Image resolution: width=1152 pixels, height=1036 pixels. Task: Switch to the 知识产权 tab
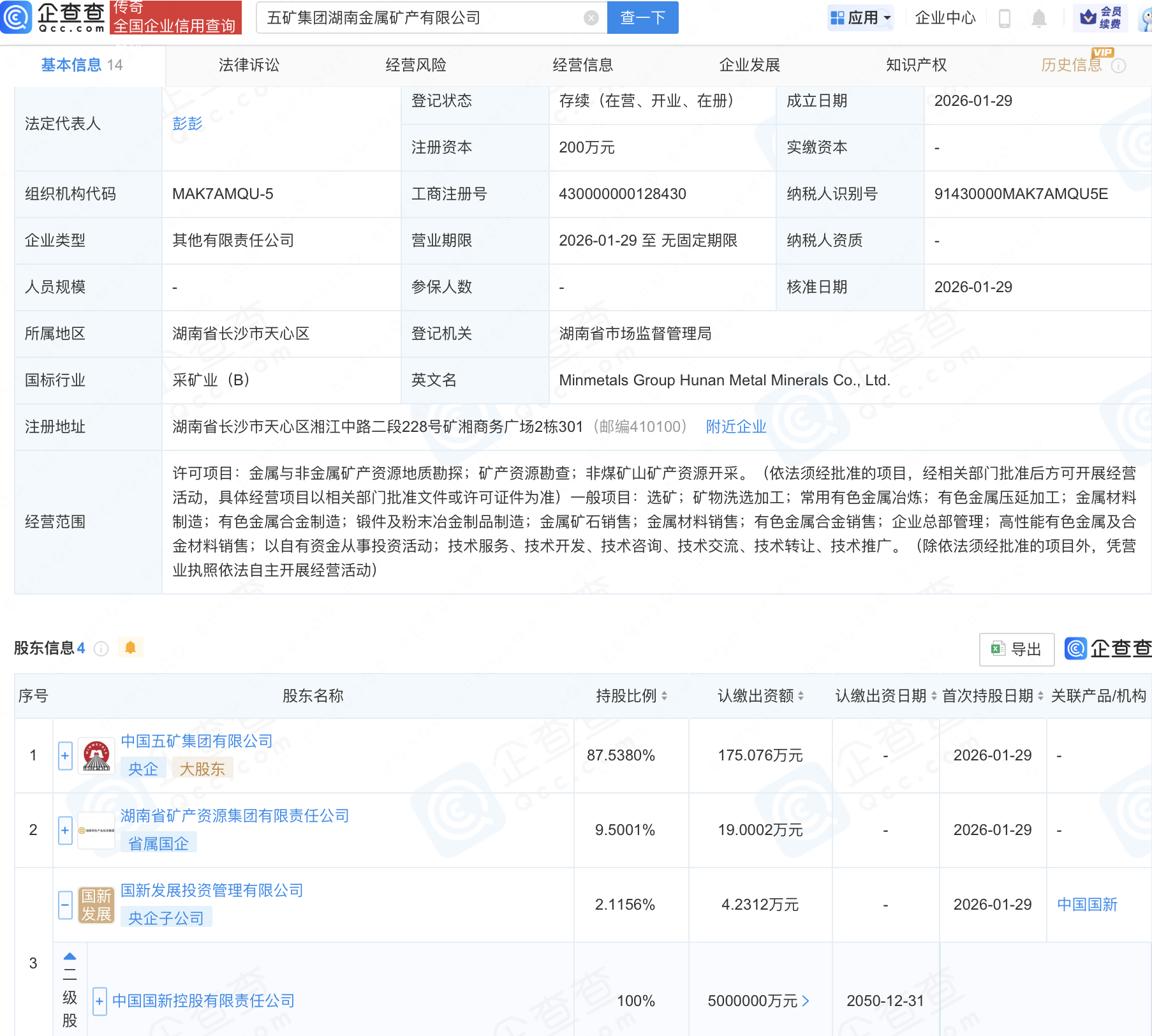(x=916, y=65)
